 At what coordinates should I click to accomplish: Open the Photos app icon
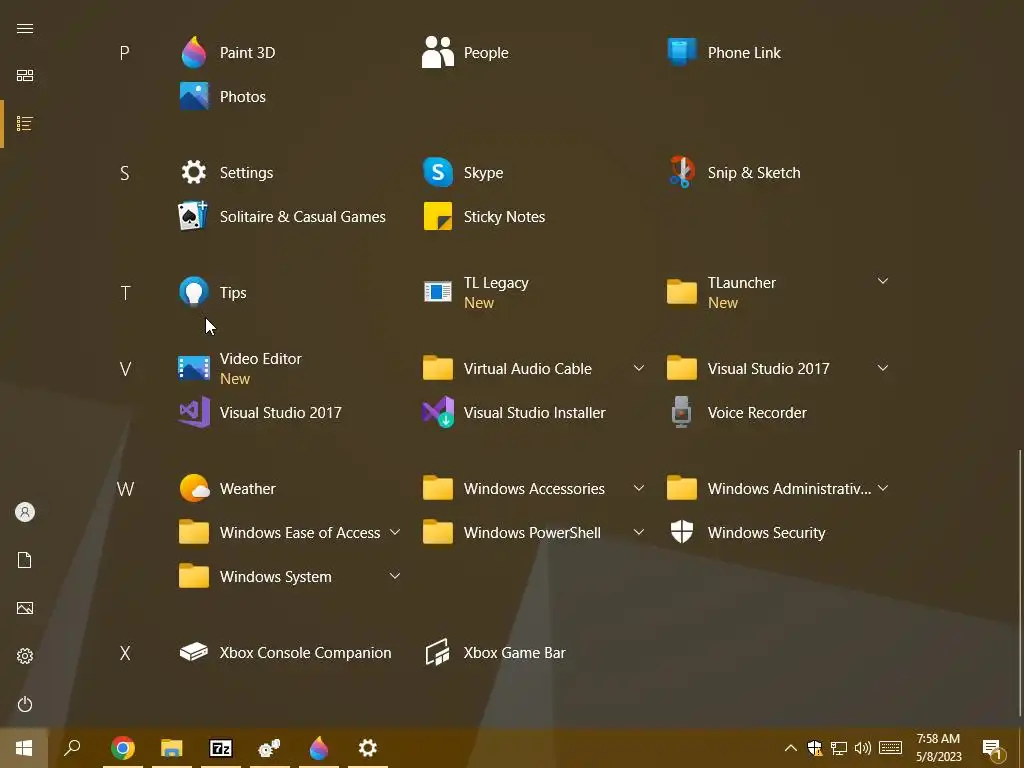point(194,97)
